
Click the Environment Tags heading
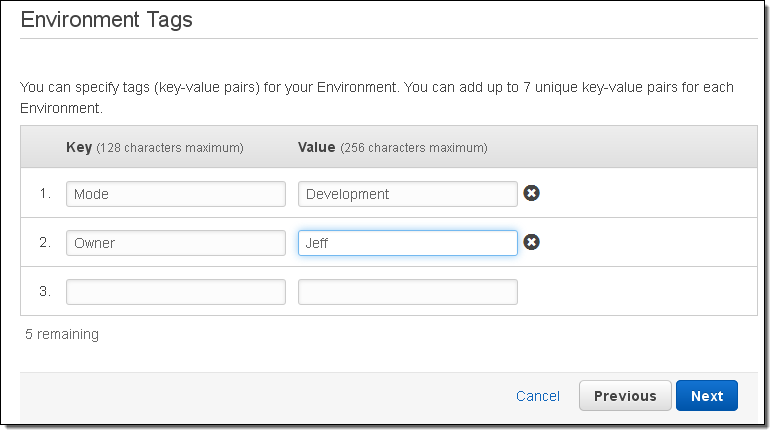click(x=107, y=19)
